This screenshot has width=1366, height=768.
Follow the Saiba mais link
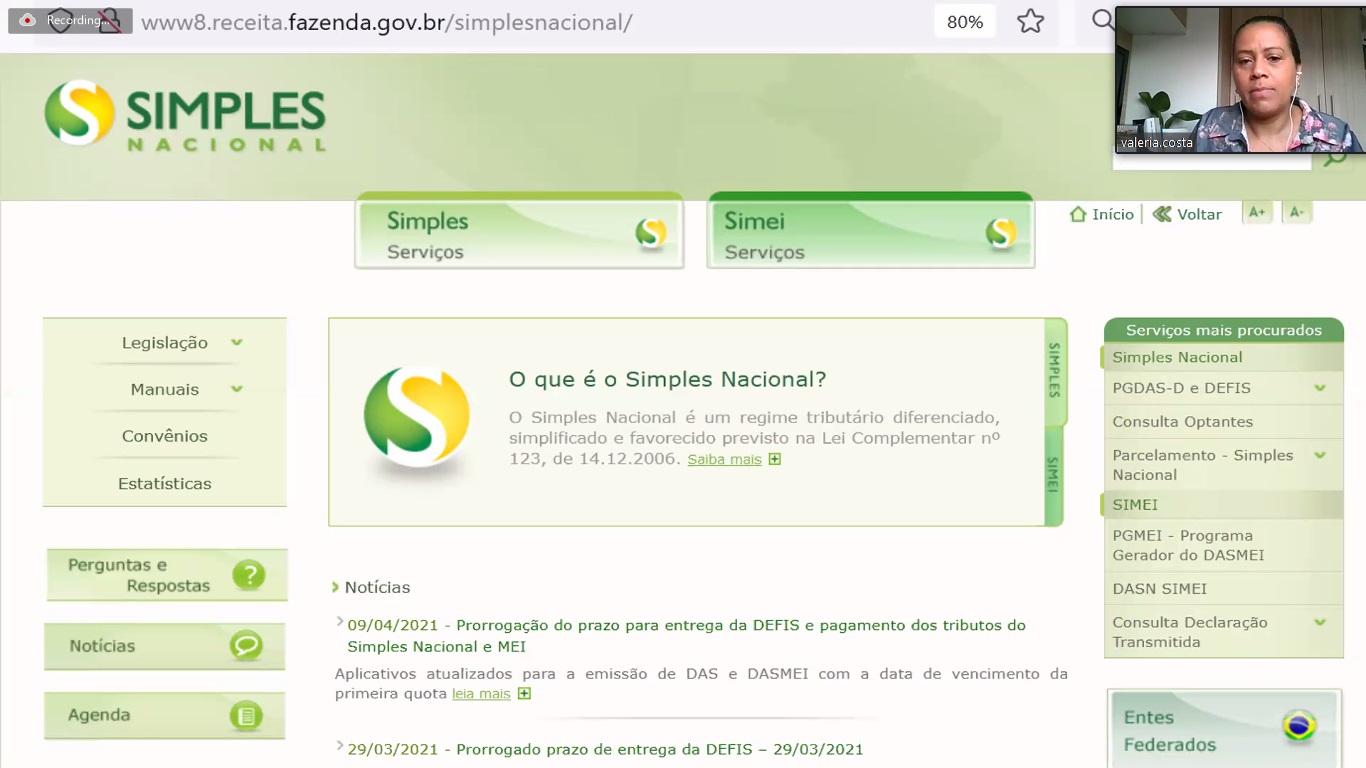[x=724, y=459]
